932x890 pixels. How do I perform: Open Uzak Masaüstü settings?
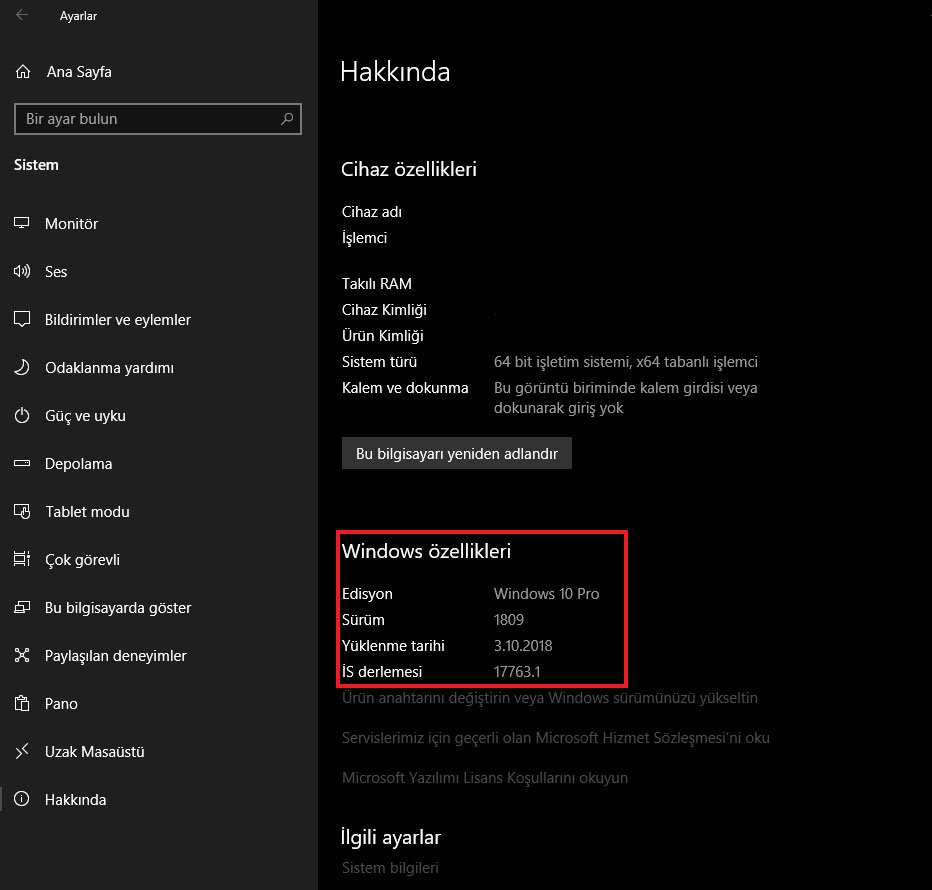(94, 752)
